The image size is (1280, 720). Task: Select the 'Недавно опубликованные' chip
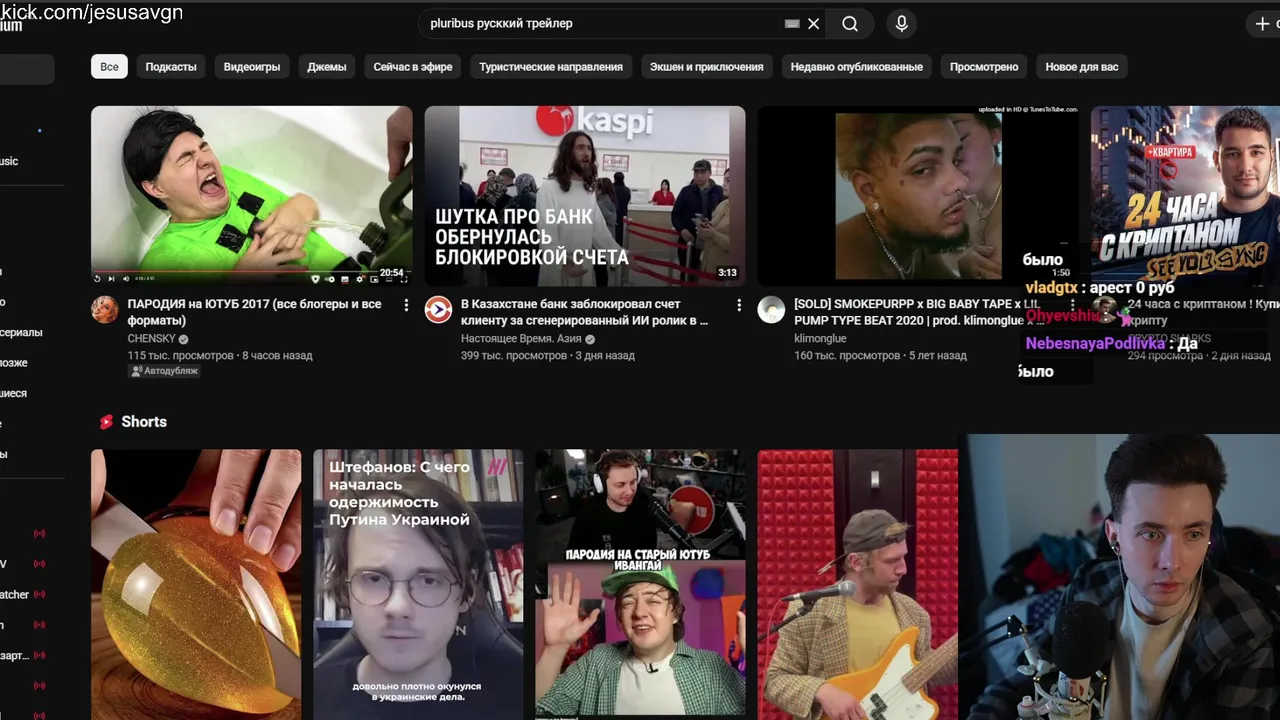point(857,67)
